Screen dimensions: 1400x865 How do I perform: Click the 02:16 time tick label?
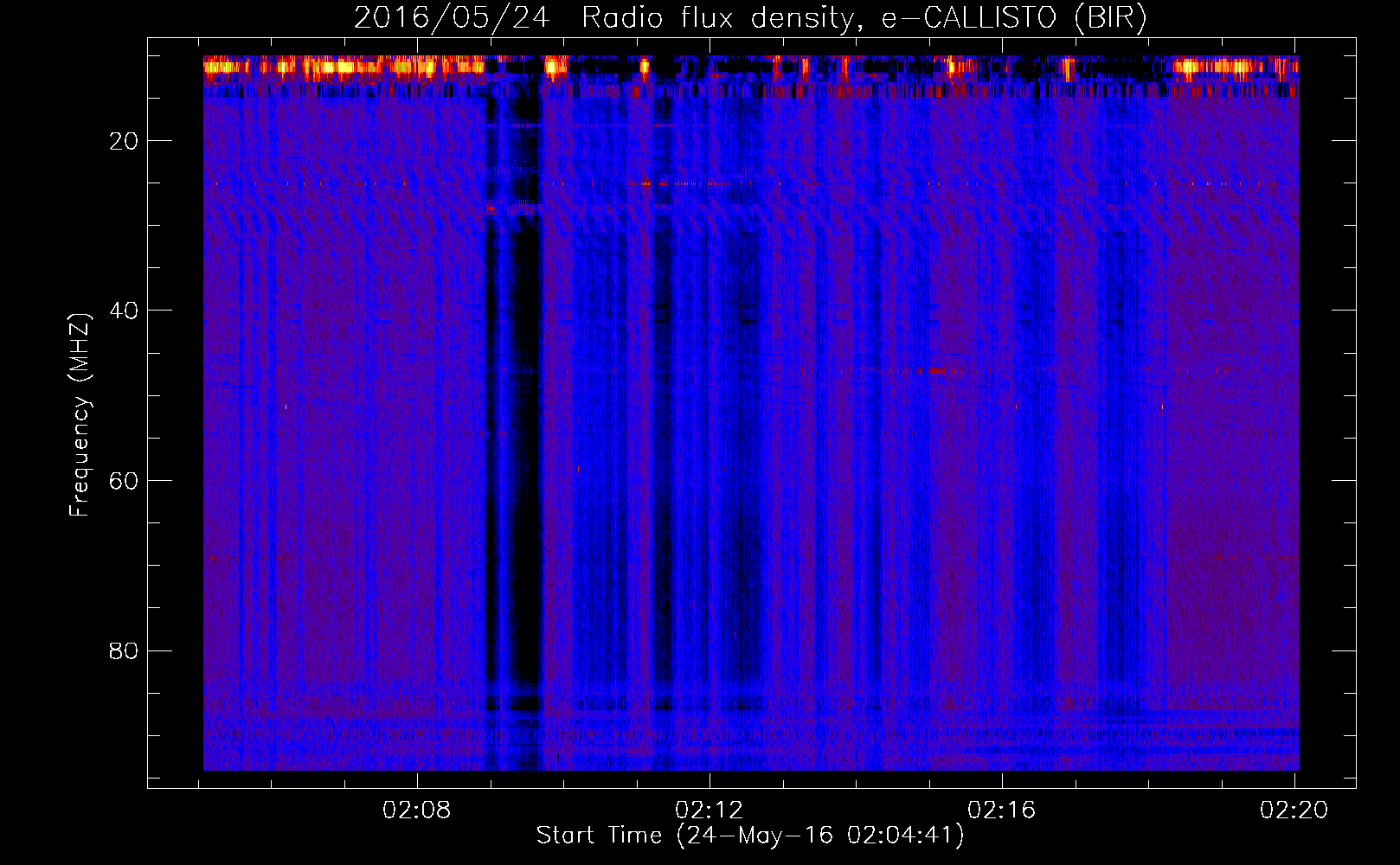[1002, 811]
